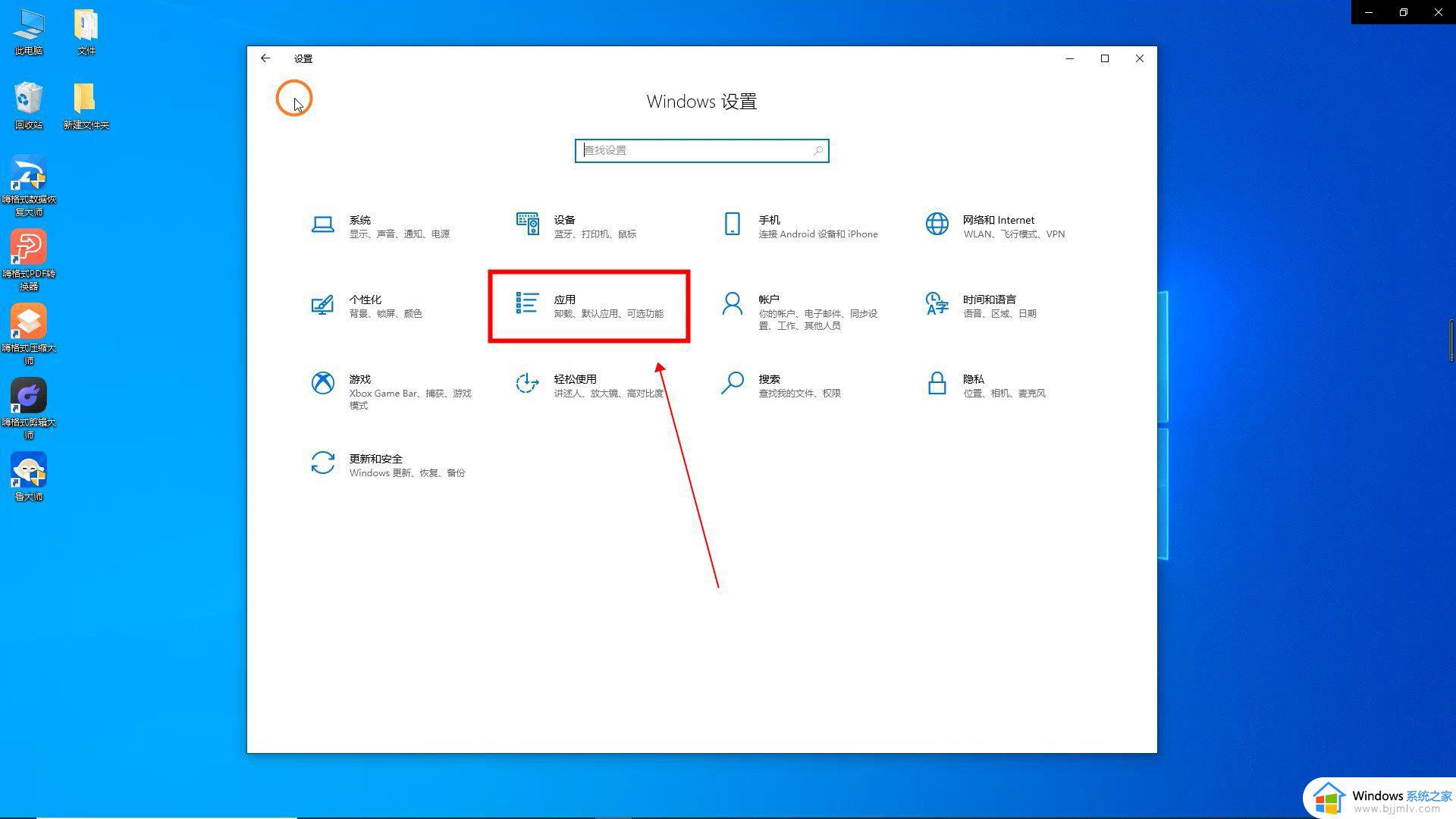Select the 新建文件夹 desktop folder
Screen dimensions: 1456x819
pos(86,105)
